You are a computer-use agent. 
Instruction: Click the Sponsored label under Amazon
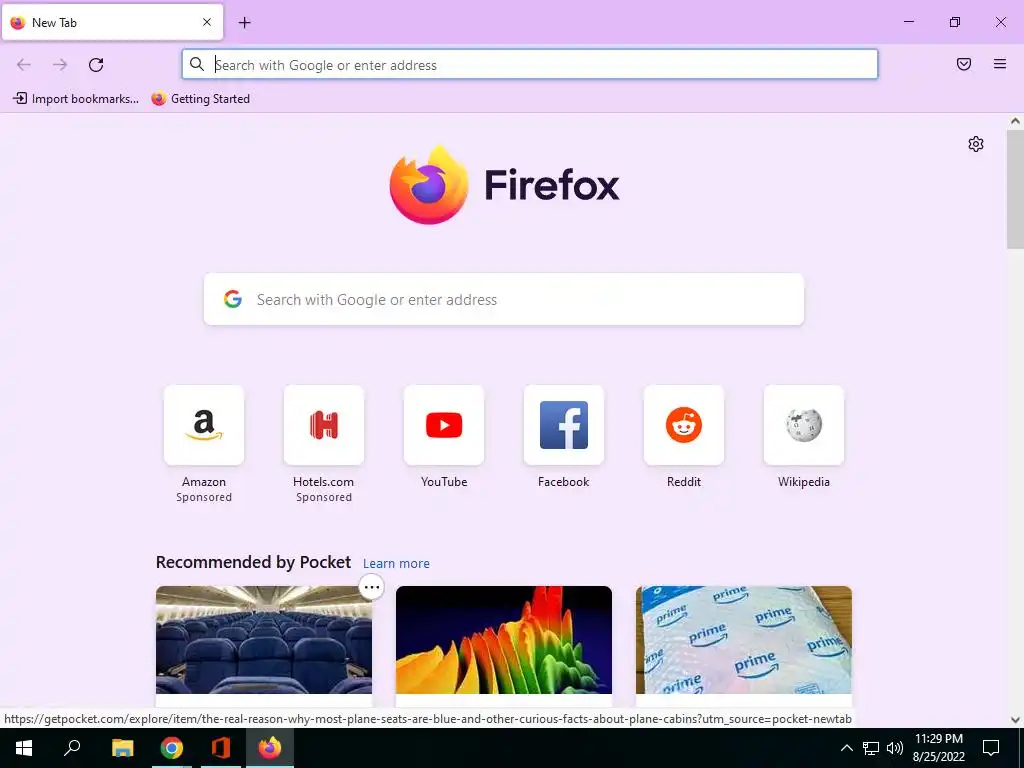click(204, 497)
